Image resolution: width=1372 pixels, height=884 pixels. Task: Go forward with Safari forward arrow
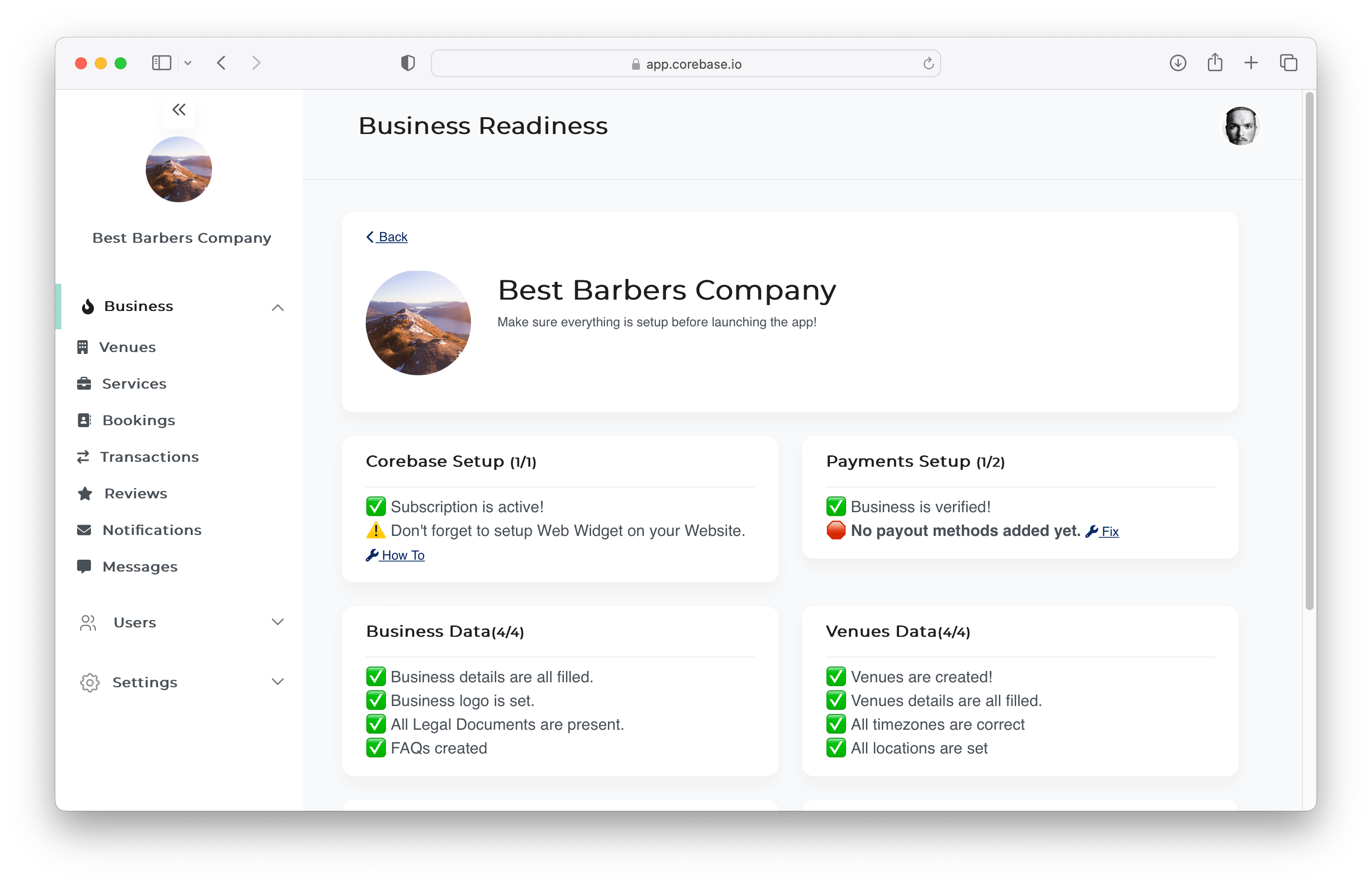[256, 63]
